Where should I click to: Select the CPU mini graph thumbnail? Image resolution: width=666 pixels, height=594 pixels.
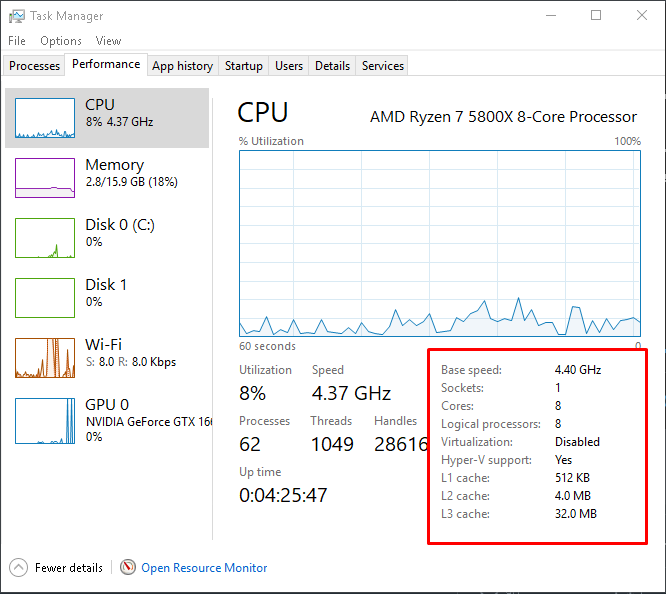pos(45,118)
